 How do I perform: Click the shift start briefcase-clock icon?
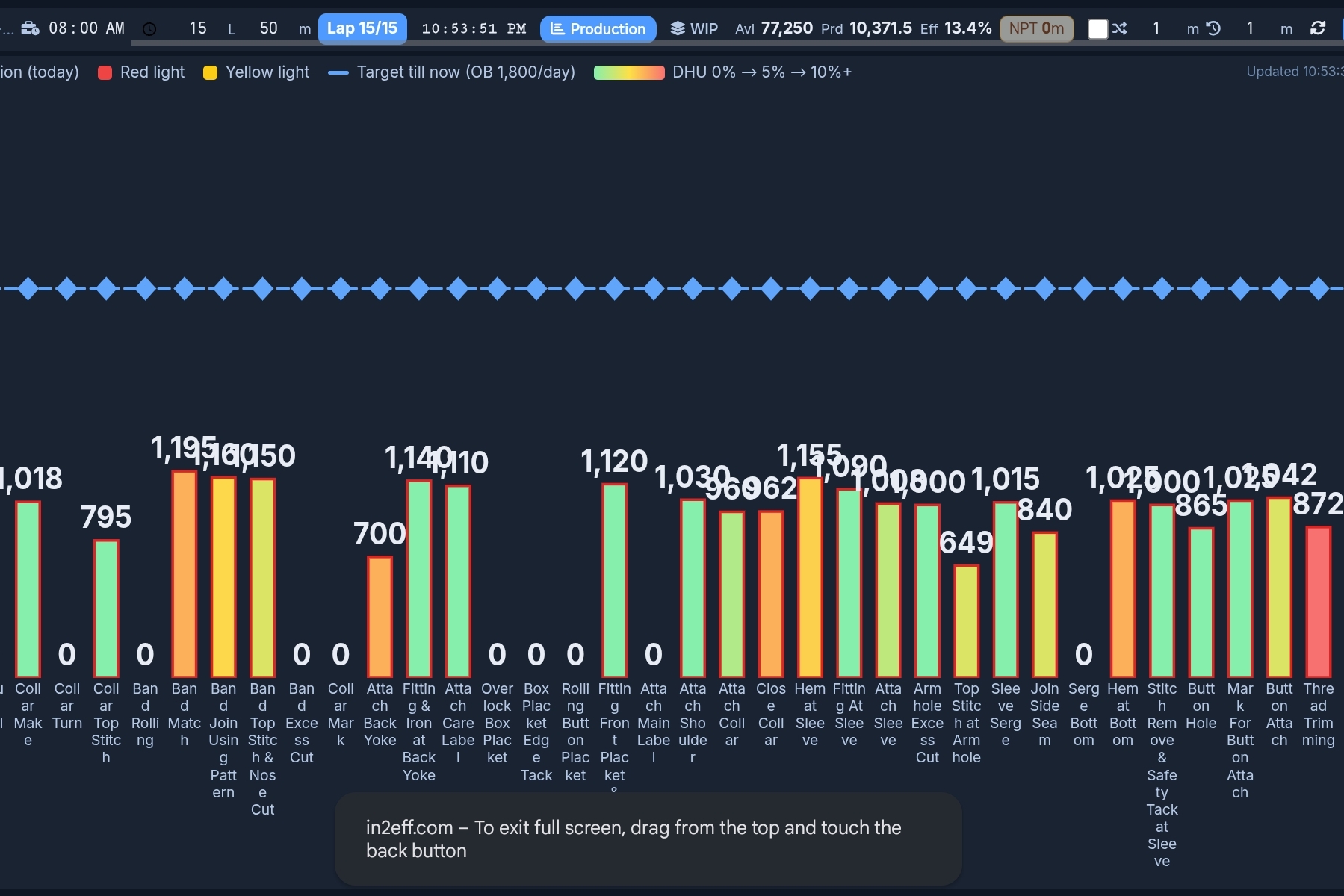(x=30, y=28)
